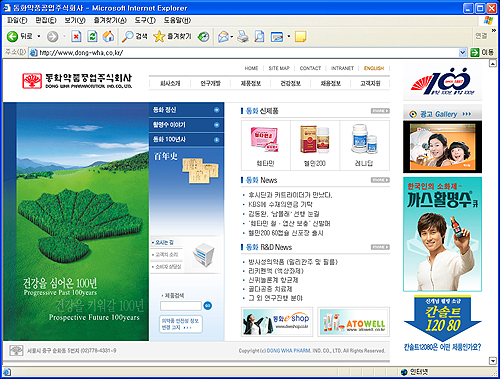Expand 광고 Gallery arrows

pyautogui.click(x=467, y=114)
